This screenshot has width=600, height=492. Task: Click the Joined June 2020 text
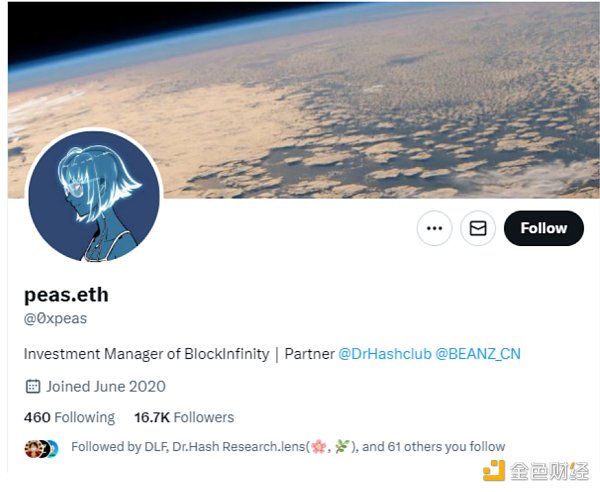tap(105, 386)
